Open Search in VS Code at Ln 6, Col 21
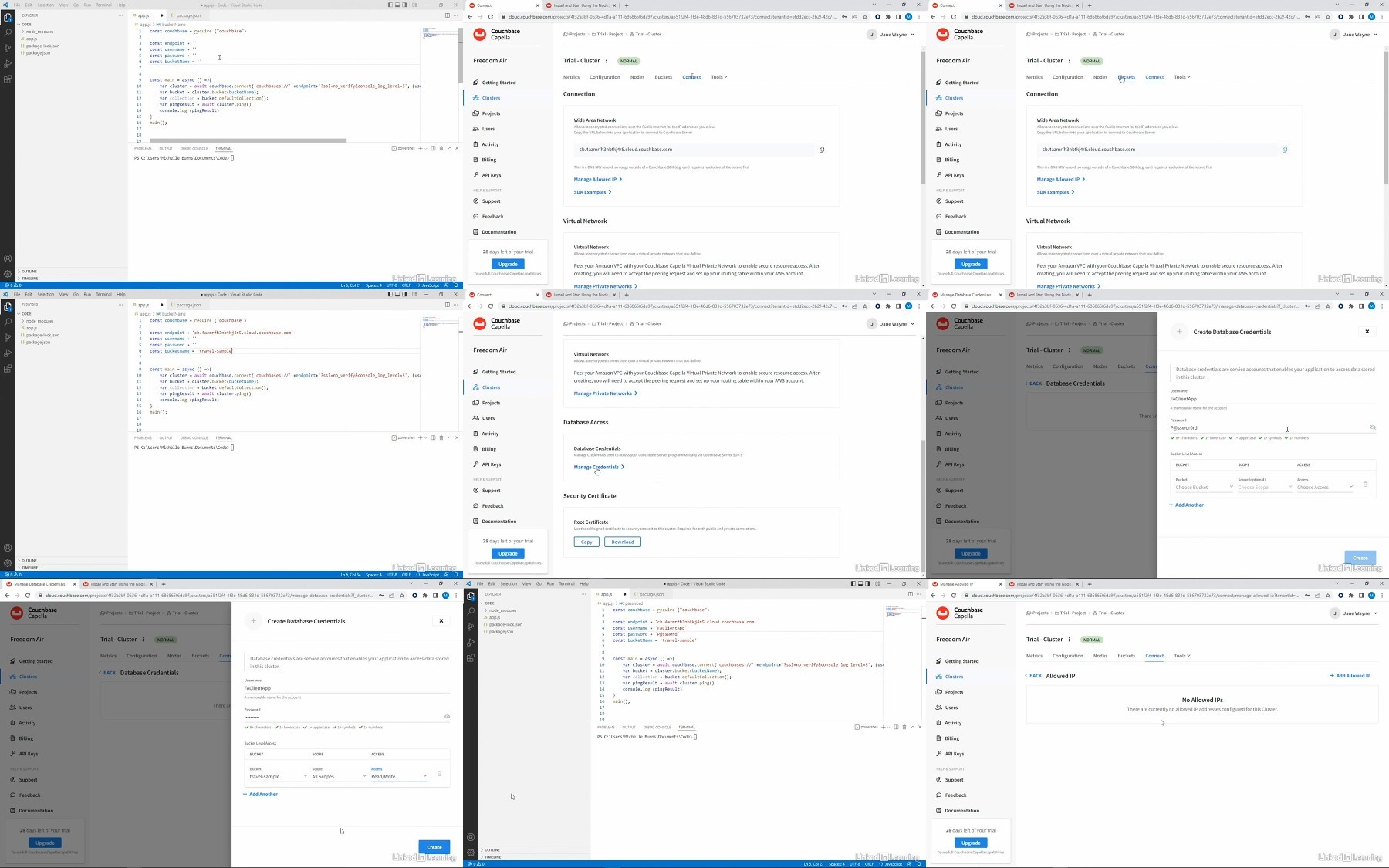1389x868 pixels. click(x=8, y=32)
